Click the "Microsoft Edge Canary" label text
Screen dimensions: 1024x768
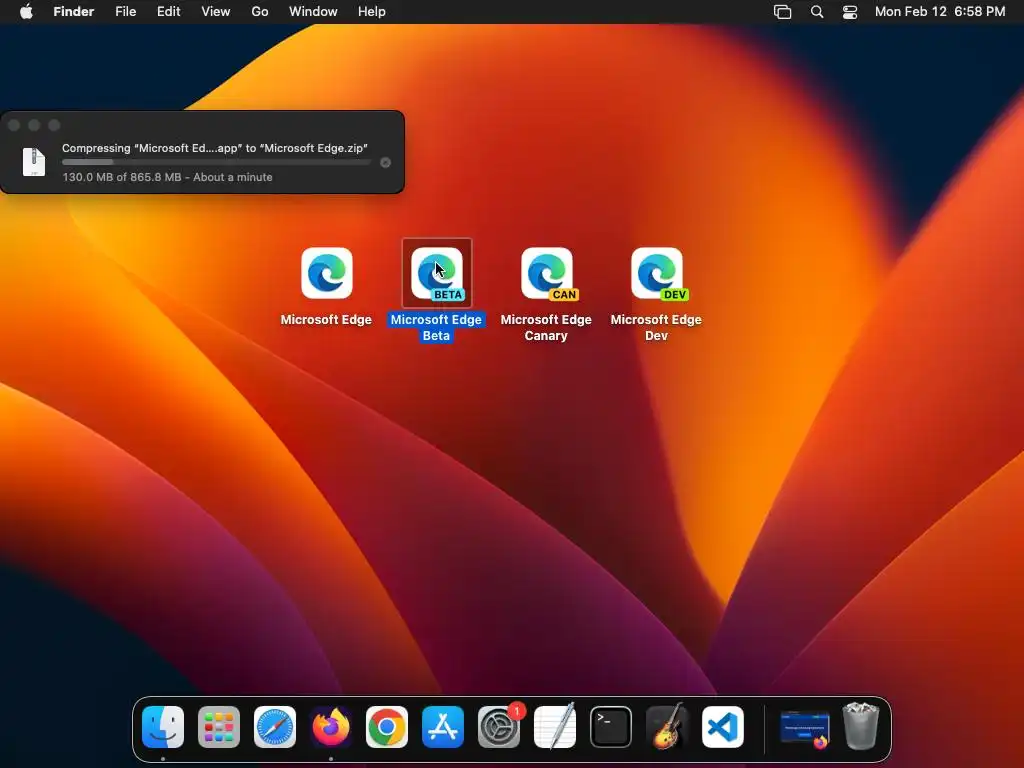(x=546, y=327)
